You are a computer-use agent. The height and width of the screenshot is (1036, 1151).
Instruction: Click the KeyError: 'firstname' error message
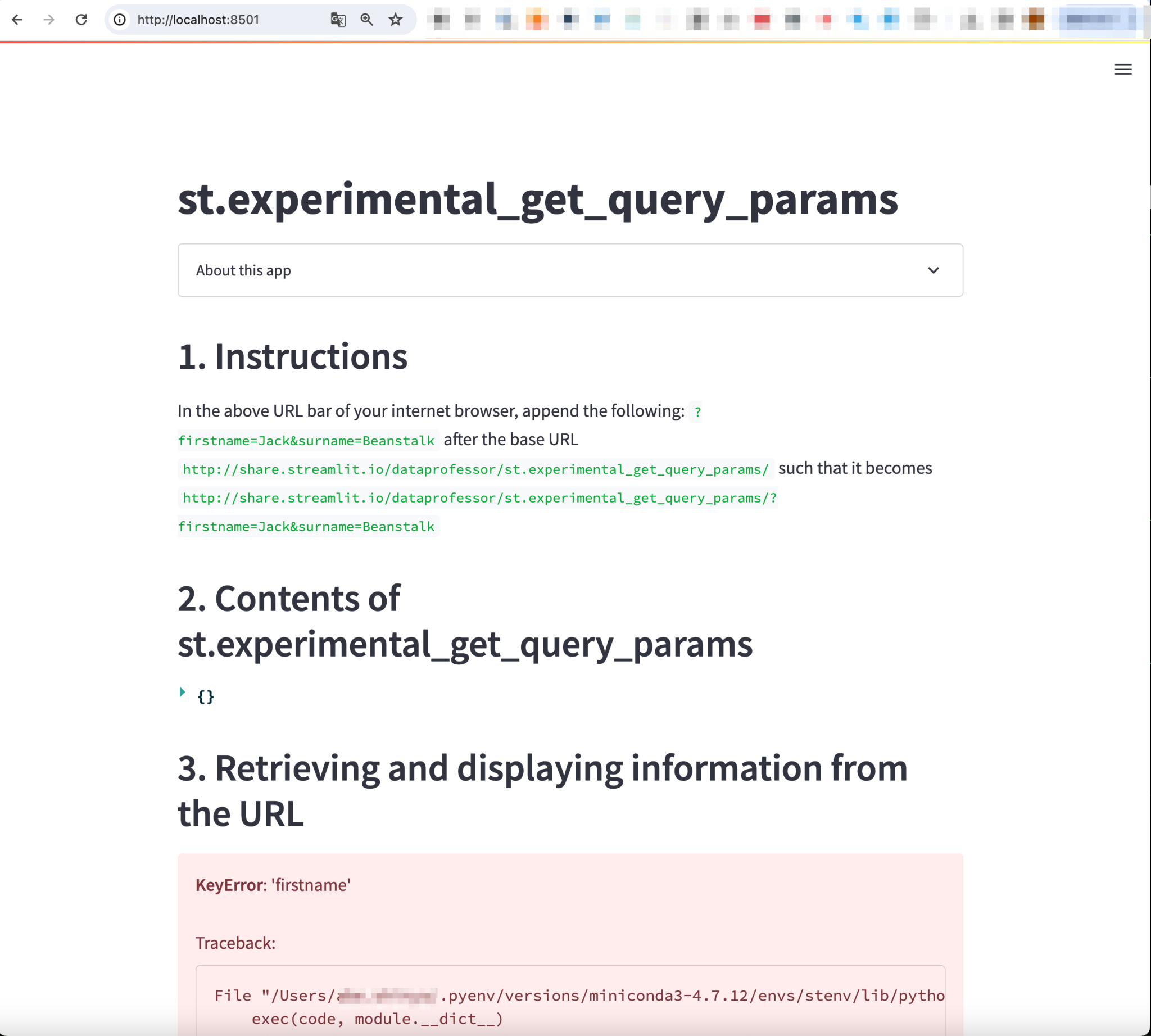click(x=272, y=885)
